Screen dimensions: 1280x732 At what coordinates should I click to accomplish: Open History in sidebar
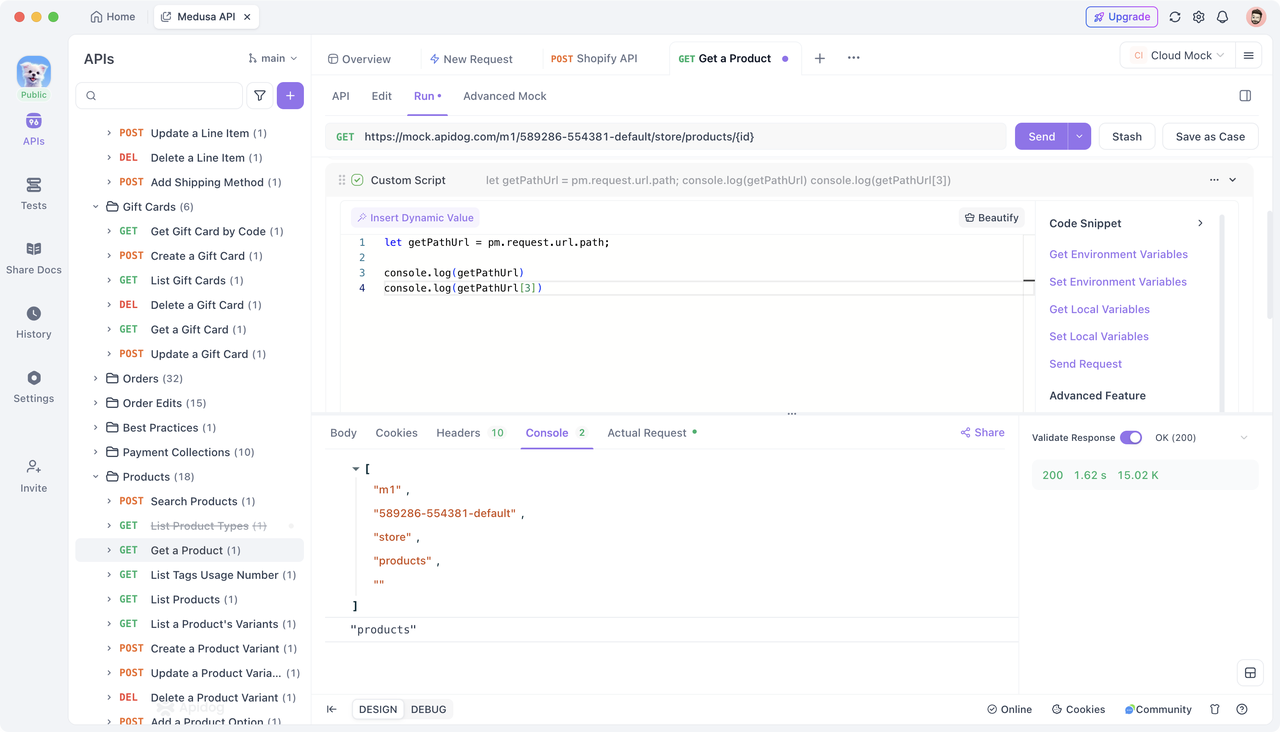coord(33,322)
